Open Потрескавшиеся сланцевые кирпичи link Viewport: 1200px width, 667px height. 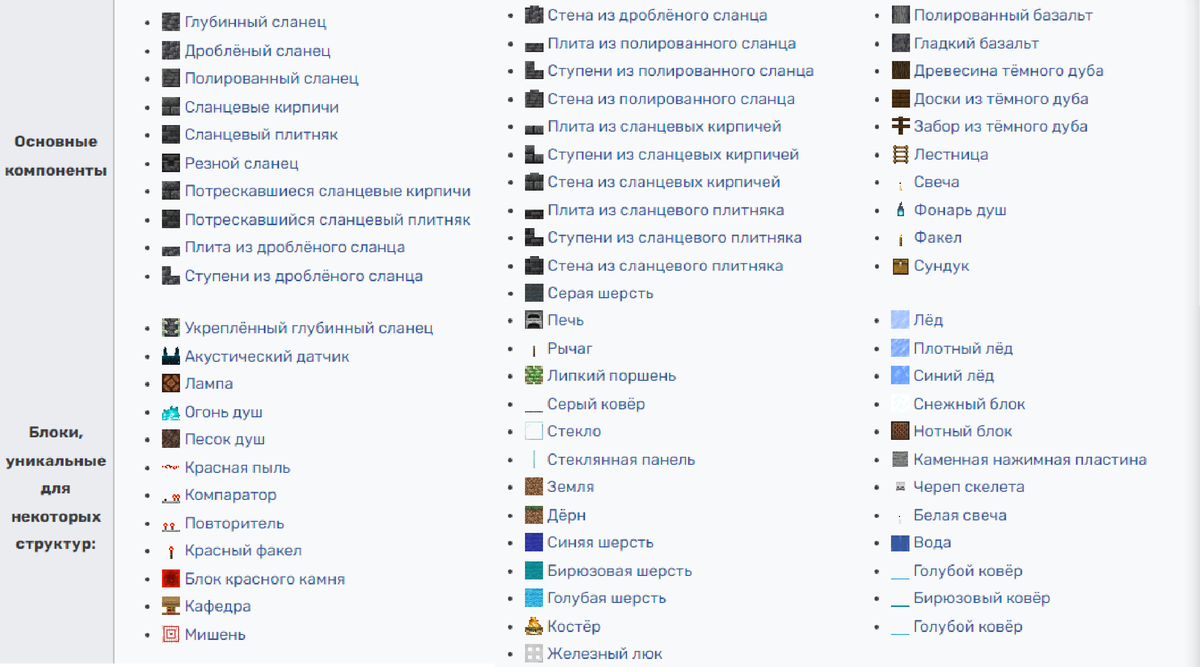pos(328,191)
